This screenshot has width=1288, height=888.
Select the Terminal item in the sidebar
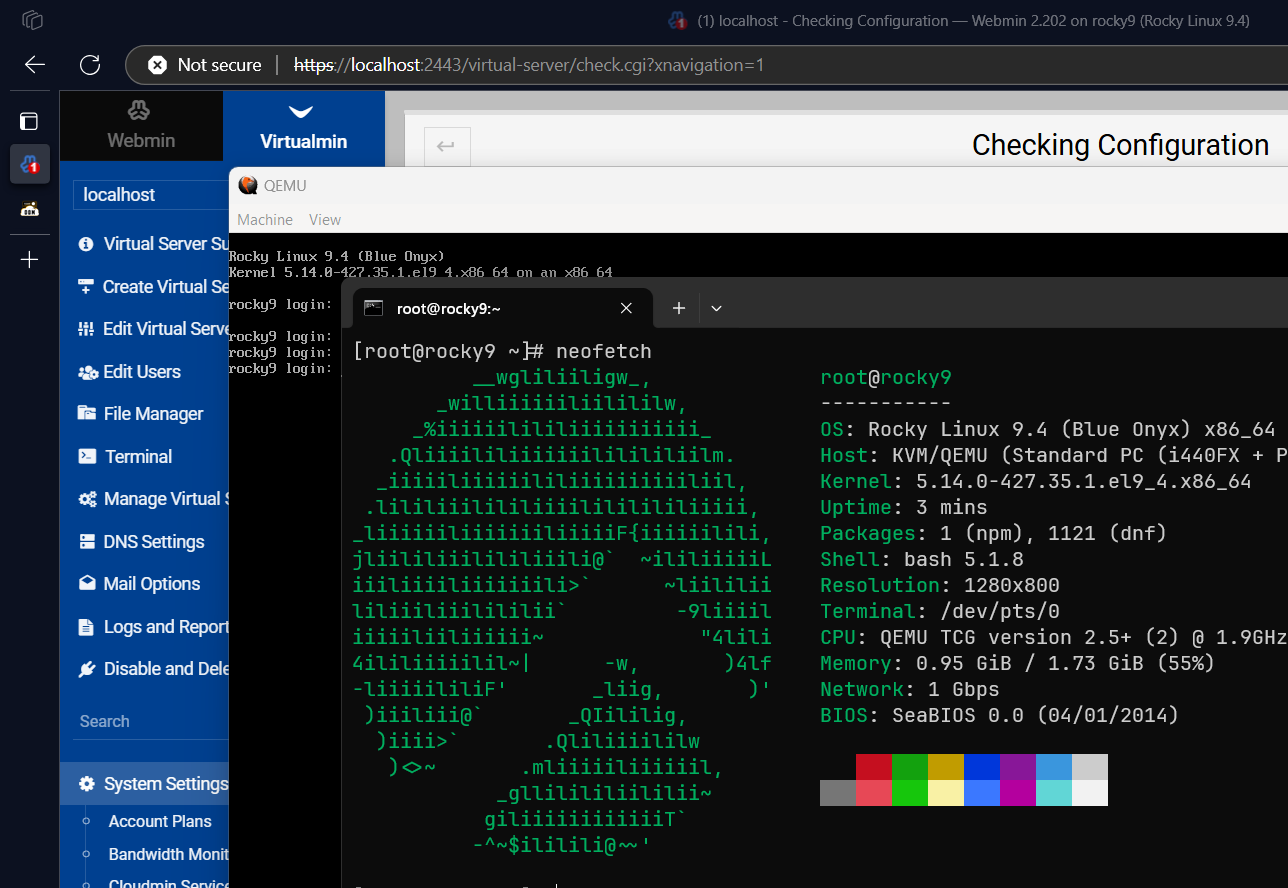point(140,456)
